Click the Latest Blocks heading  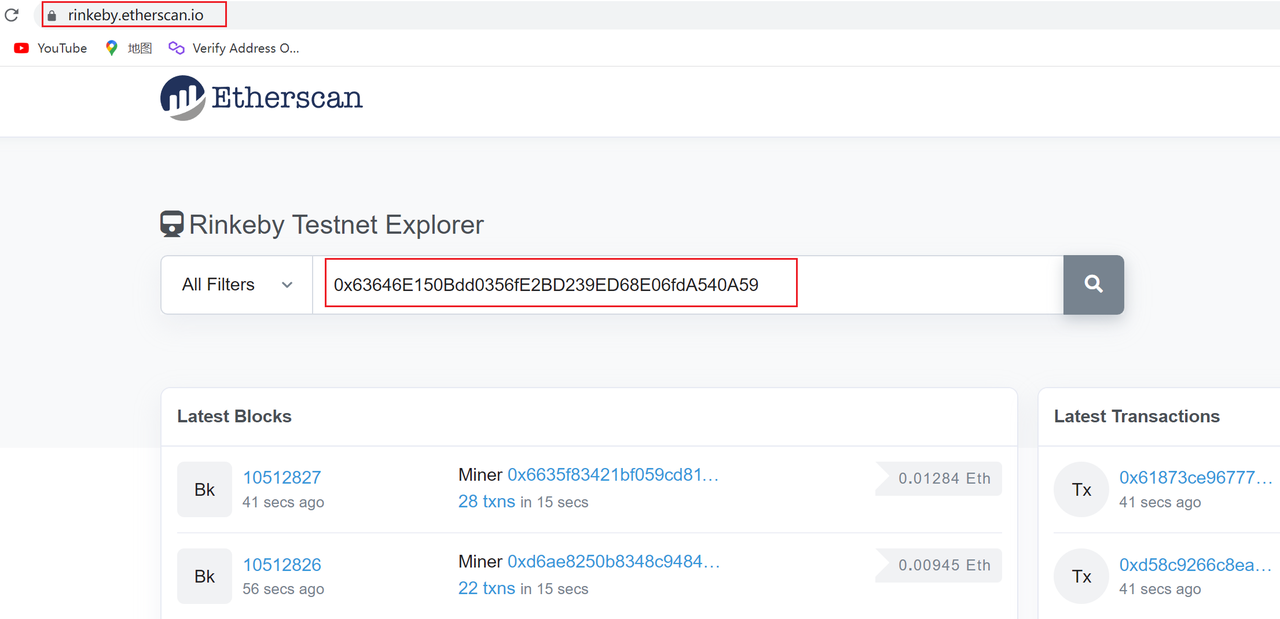pyautogui.click(x=234, y=416)
